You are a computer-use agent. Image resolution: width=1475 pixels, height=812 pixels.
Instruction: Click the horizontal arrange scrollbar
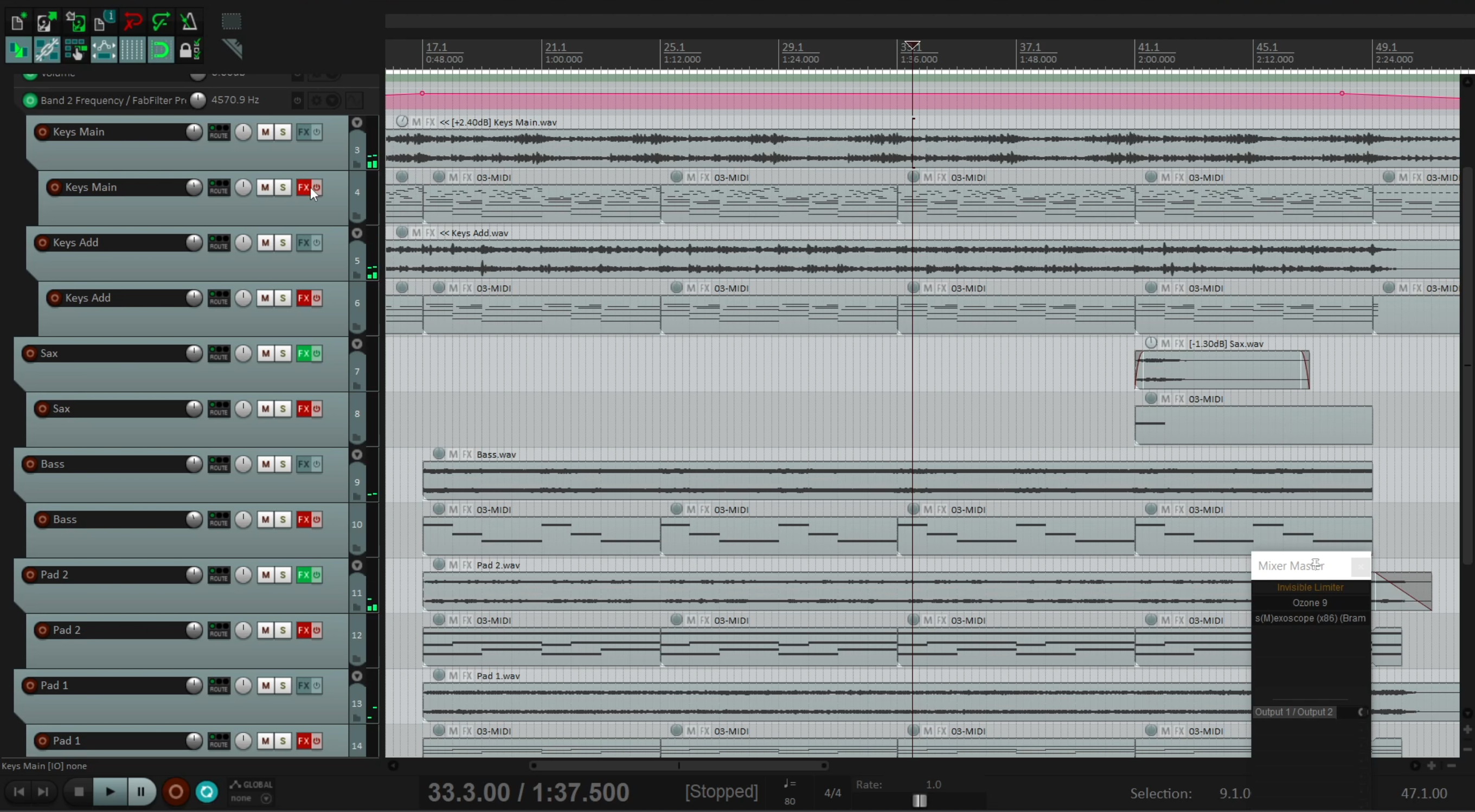coord(678,765)
